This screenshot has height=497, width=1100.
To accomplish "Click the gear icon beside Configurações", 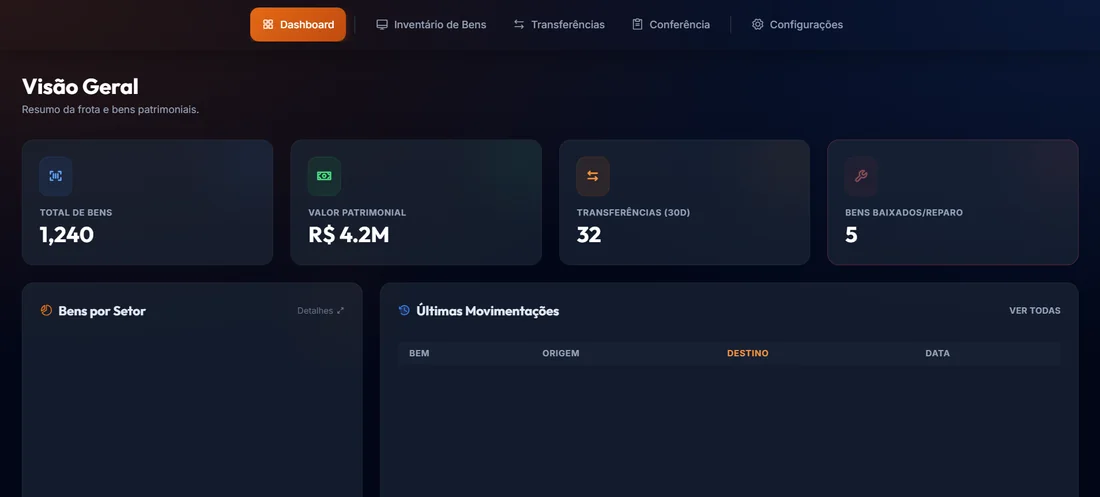I will [x=757, y=25].
